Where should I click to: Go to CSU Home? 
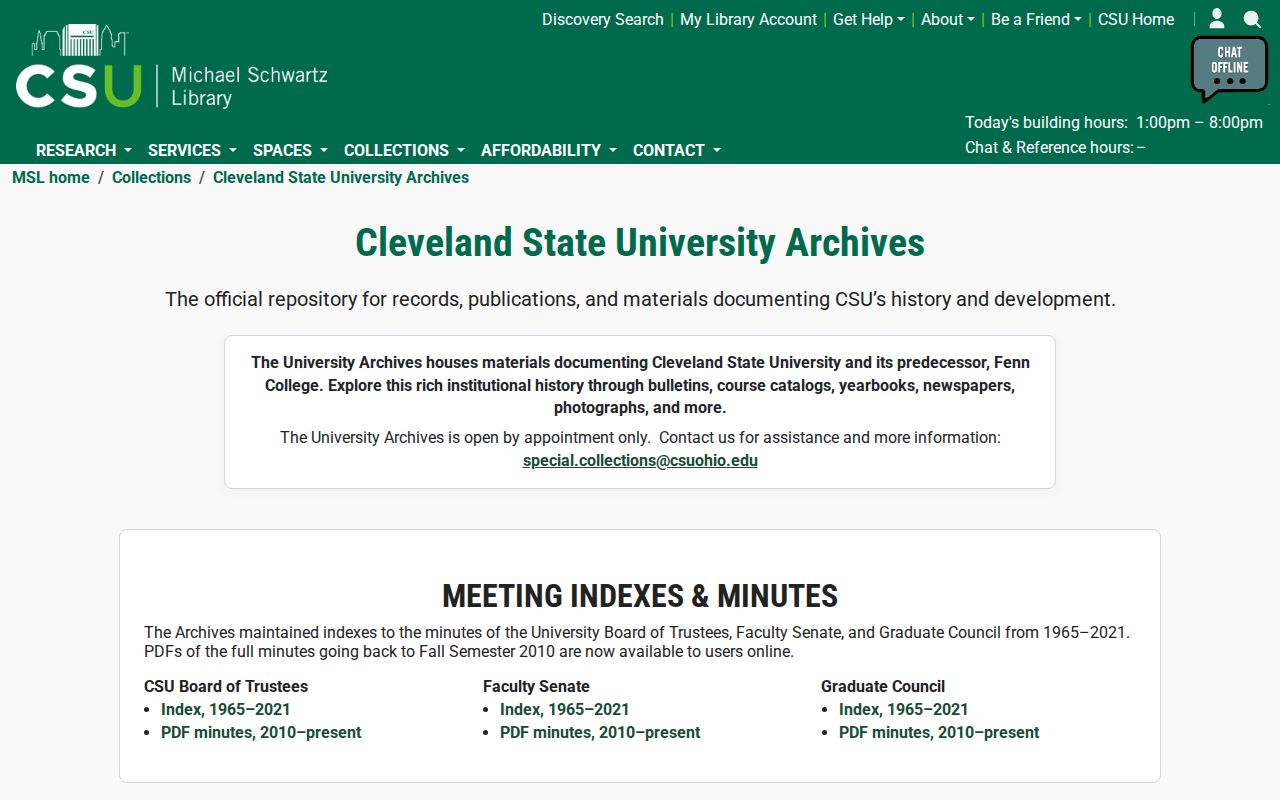coord(1136,19)
